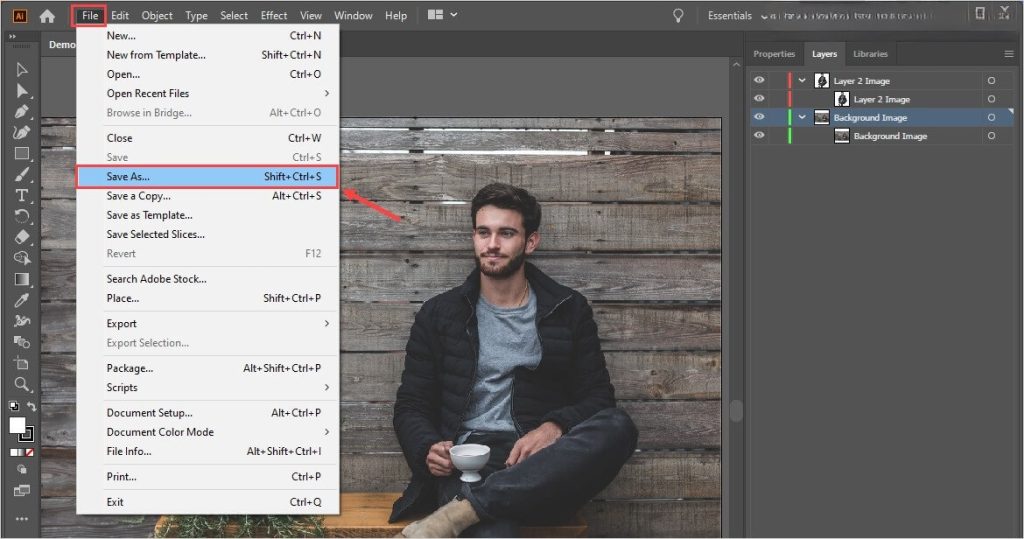1024x539 pixels.
Task: Collapse the Background Image layer group
Action: pos(802,117)
